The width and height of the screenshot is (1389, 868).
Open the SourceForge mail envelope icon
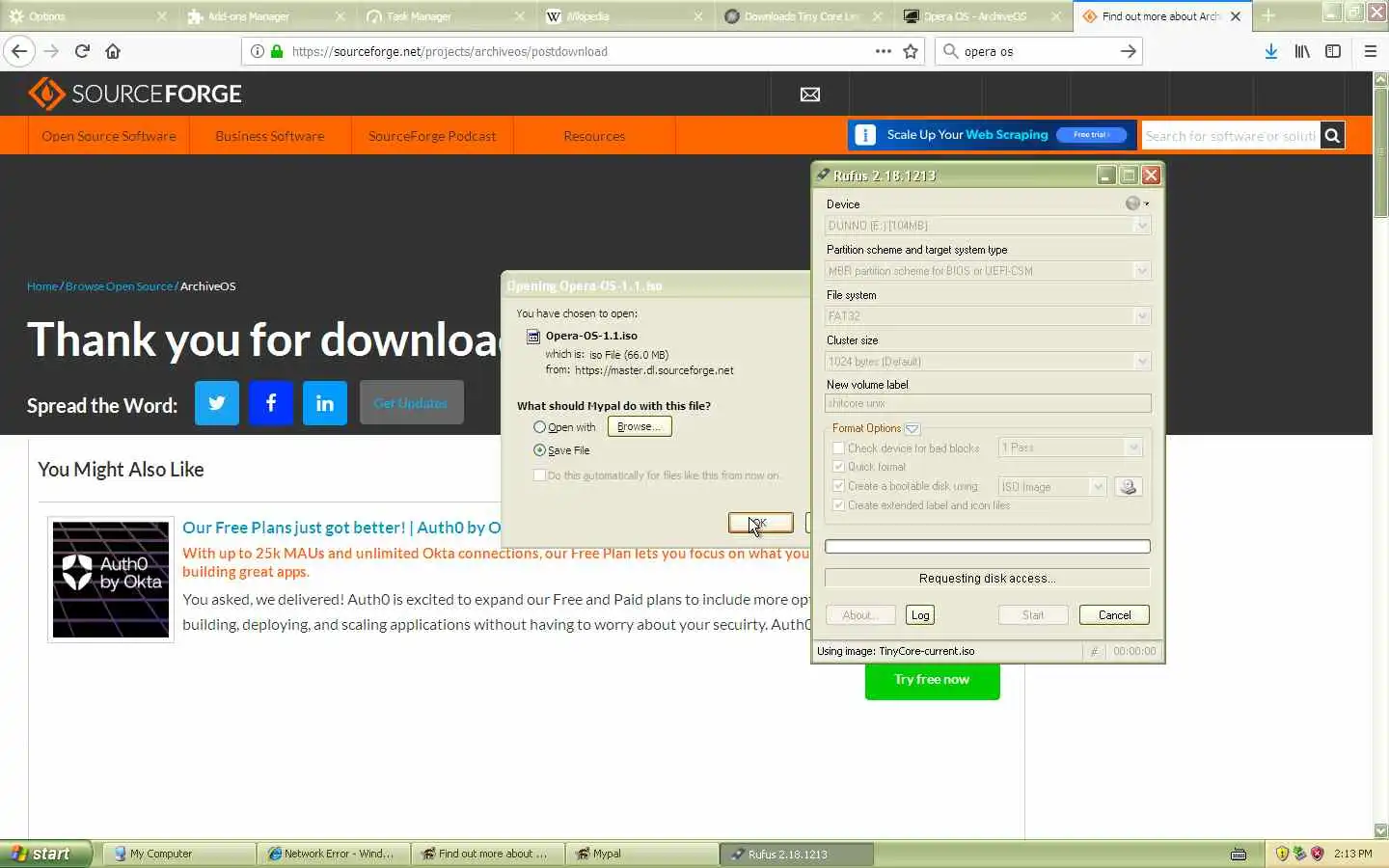coord(810,94)
